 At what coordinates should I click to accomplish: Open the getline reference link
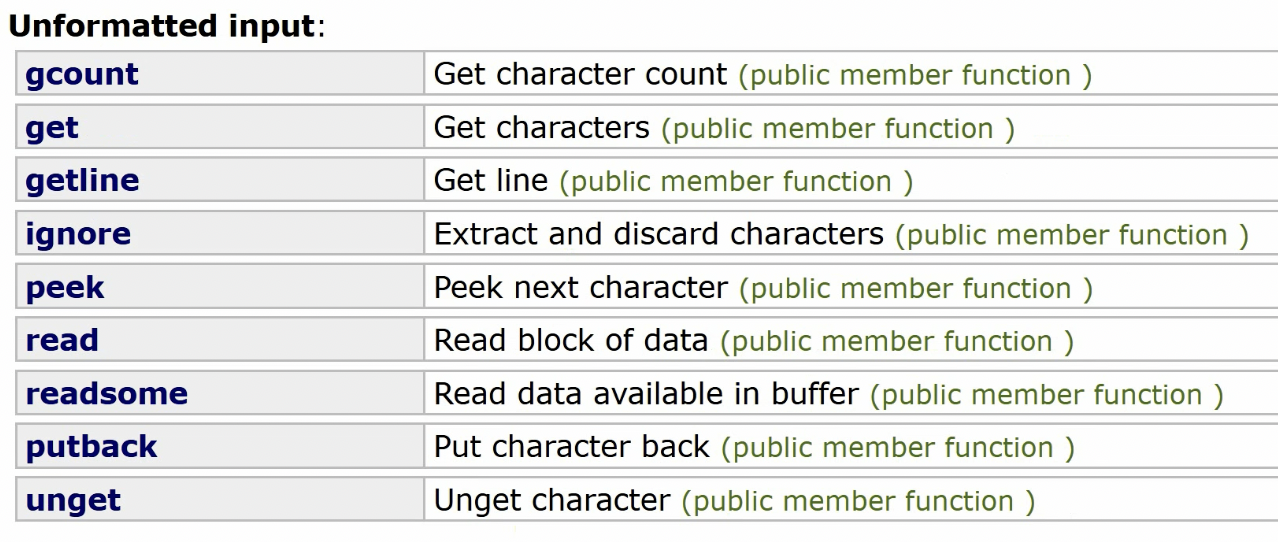pos(82,181)
